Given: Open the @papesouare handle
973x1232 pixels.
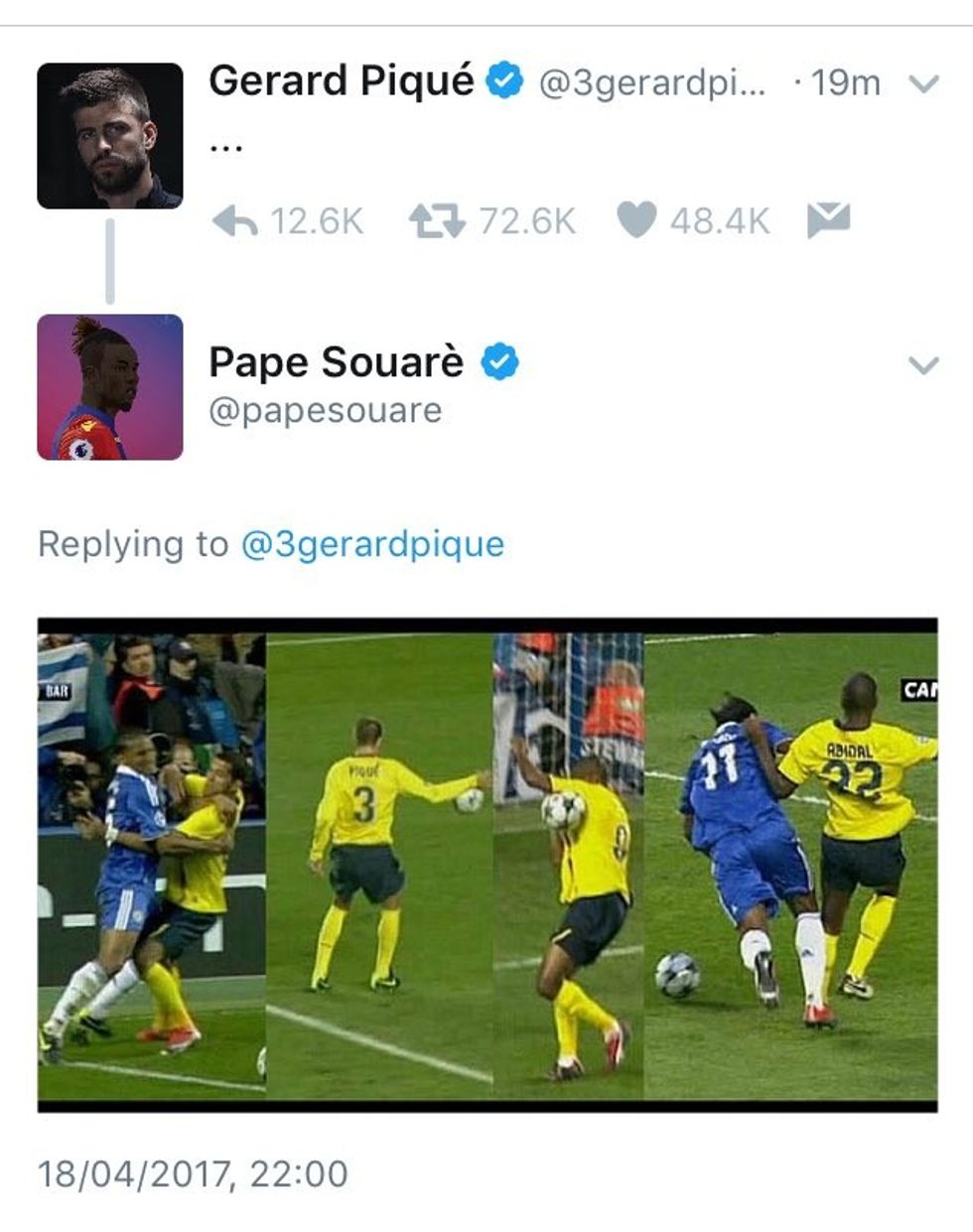Looking at the screenshot, I should [x=325, y=411].
